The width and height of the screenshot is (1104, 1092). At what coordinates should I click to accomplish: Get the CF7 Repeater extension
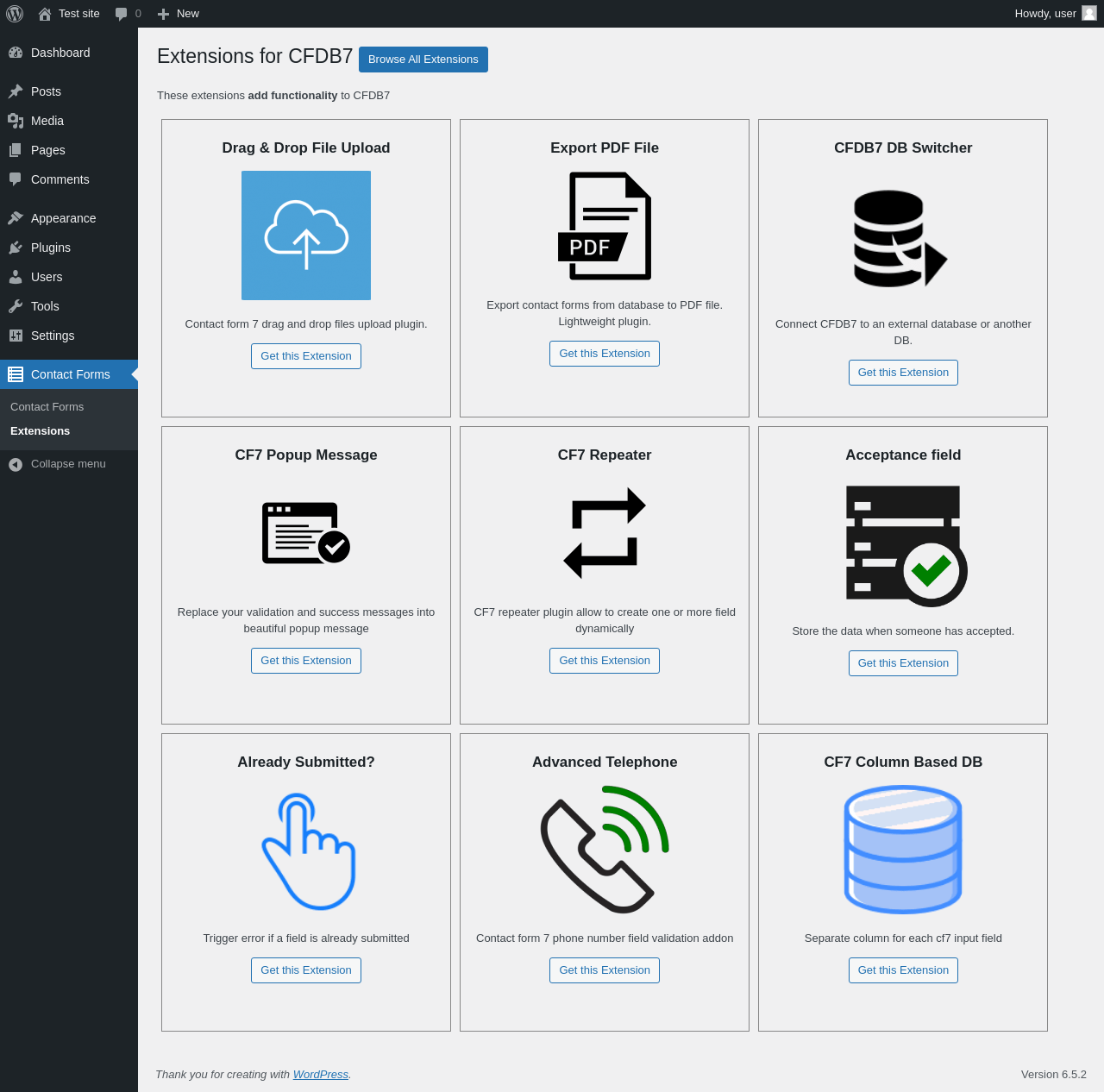[x=605, y=661]
